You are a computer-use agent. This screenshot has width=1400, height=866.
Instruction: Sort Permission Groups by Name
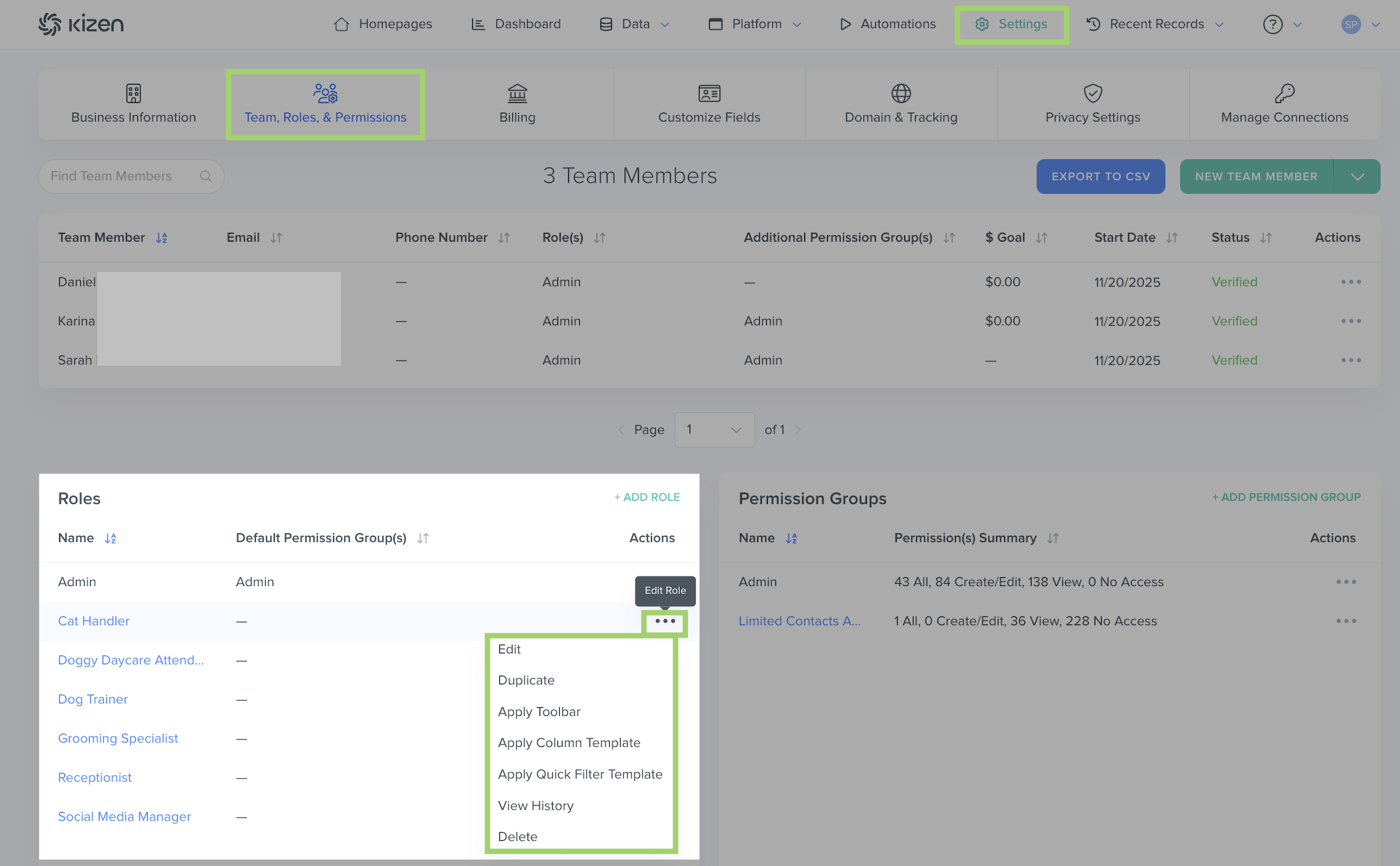791,538
